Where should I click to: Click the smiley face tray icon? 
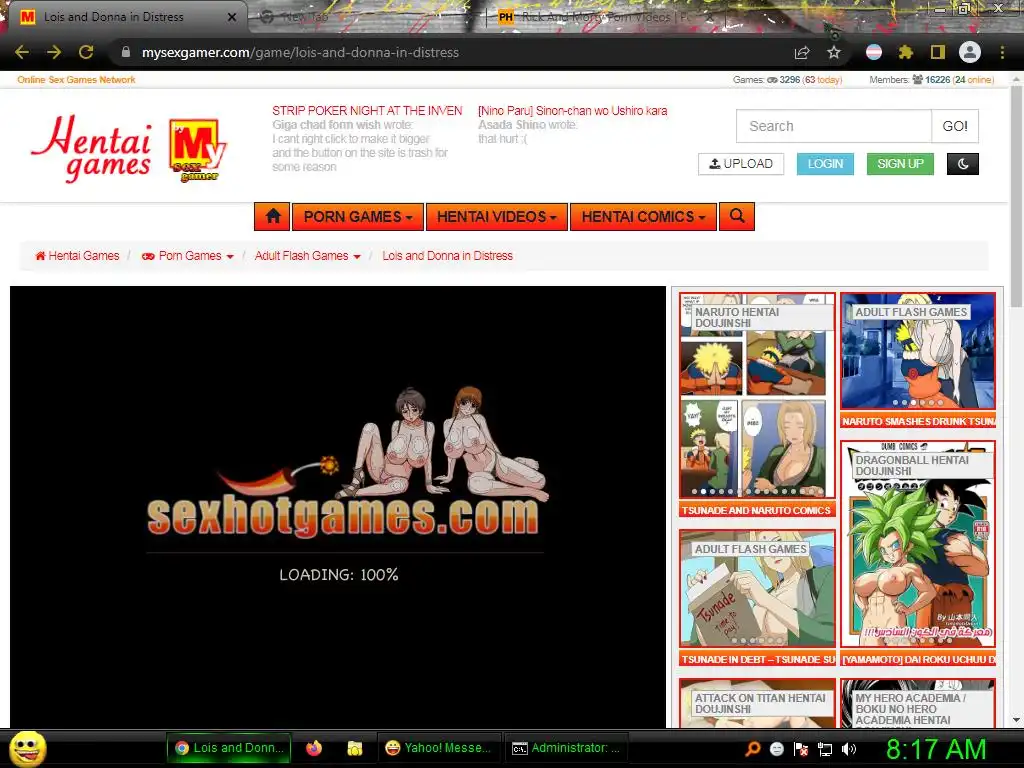tap(776, 749)
